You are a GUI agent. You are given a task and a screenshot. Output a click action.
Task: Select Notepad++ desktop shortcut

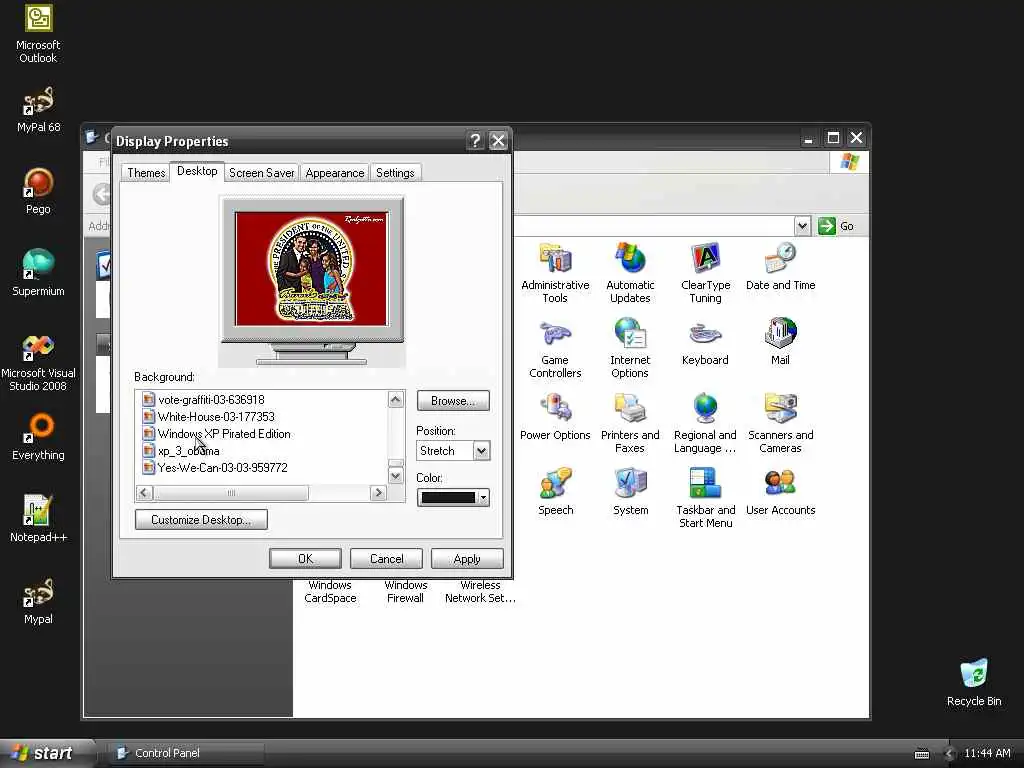point(38,519)
